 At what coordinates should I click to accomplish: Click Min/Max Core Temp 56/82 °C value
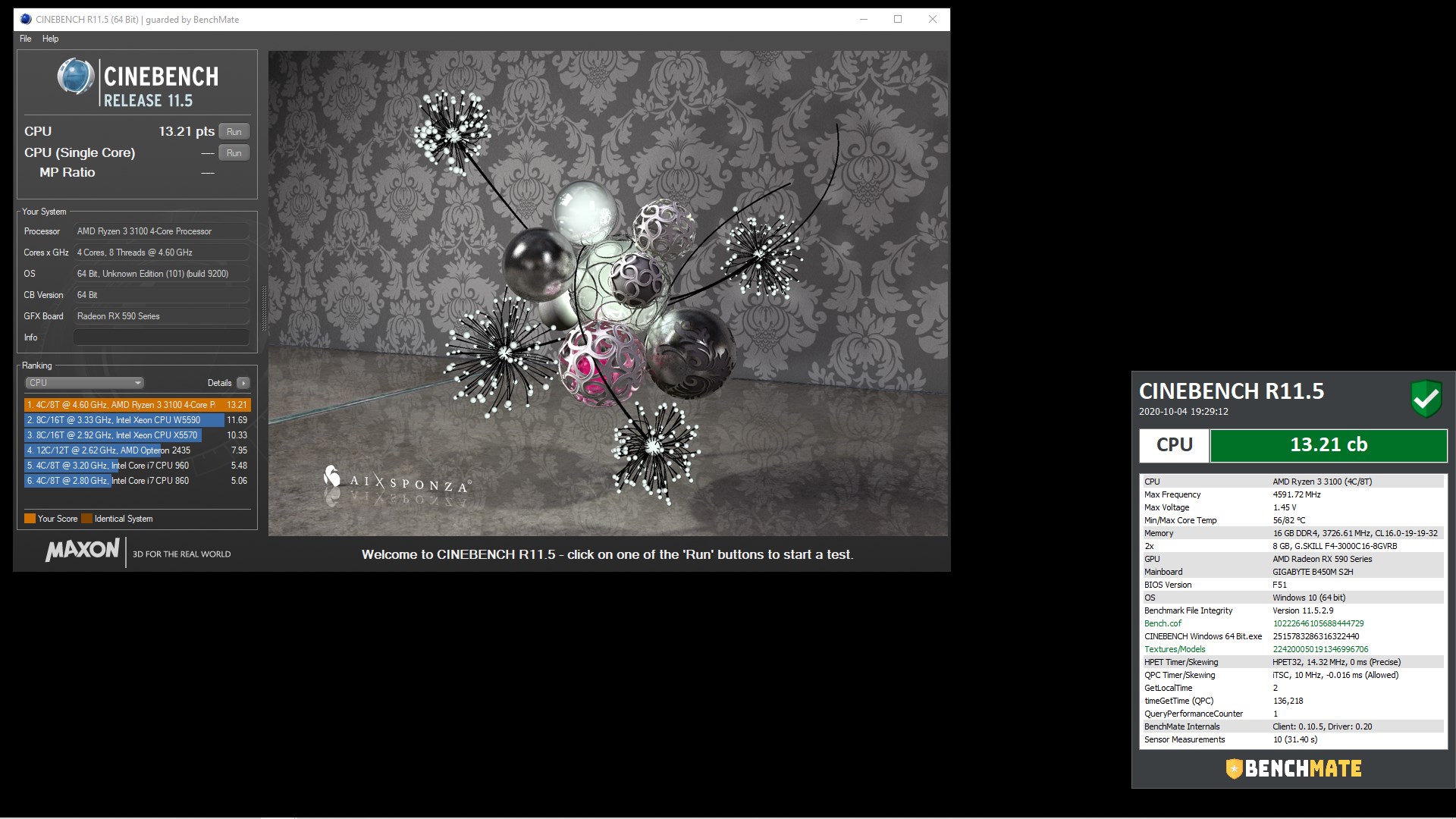coord(1288,520)
